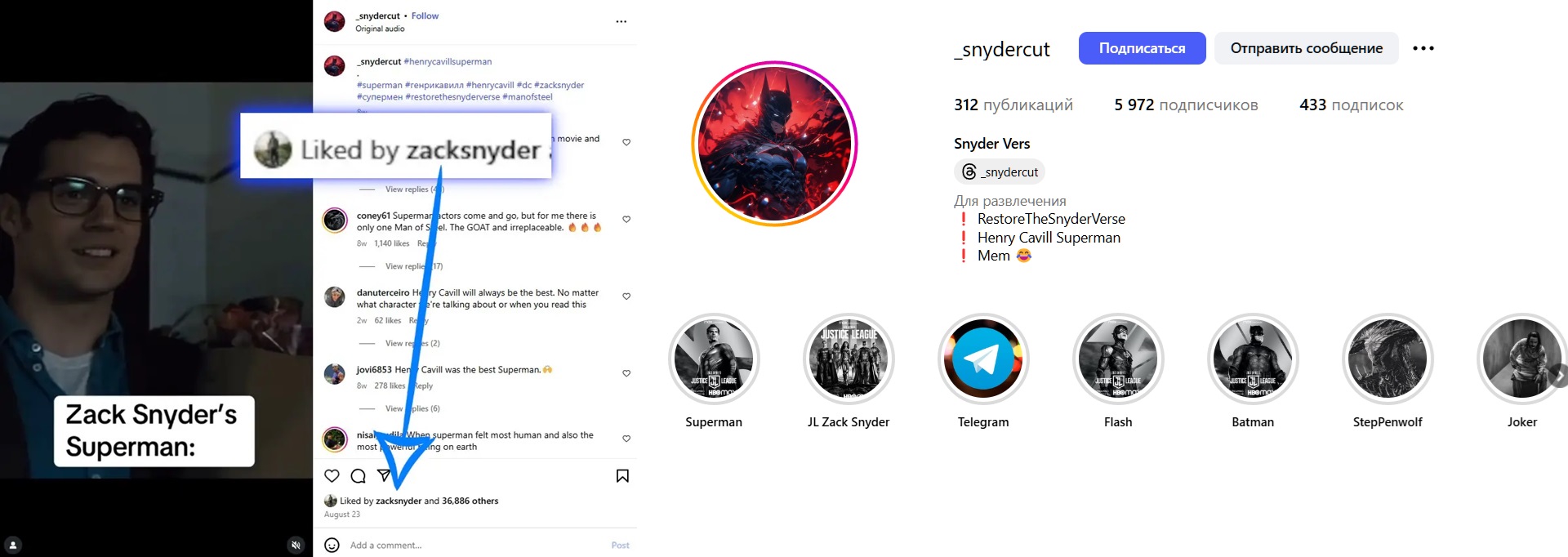Screen dimensions: 1568x557
Task: Click Отправить сообщение button
Action: click(1306, 48)
